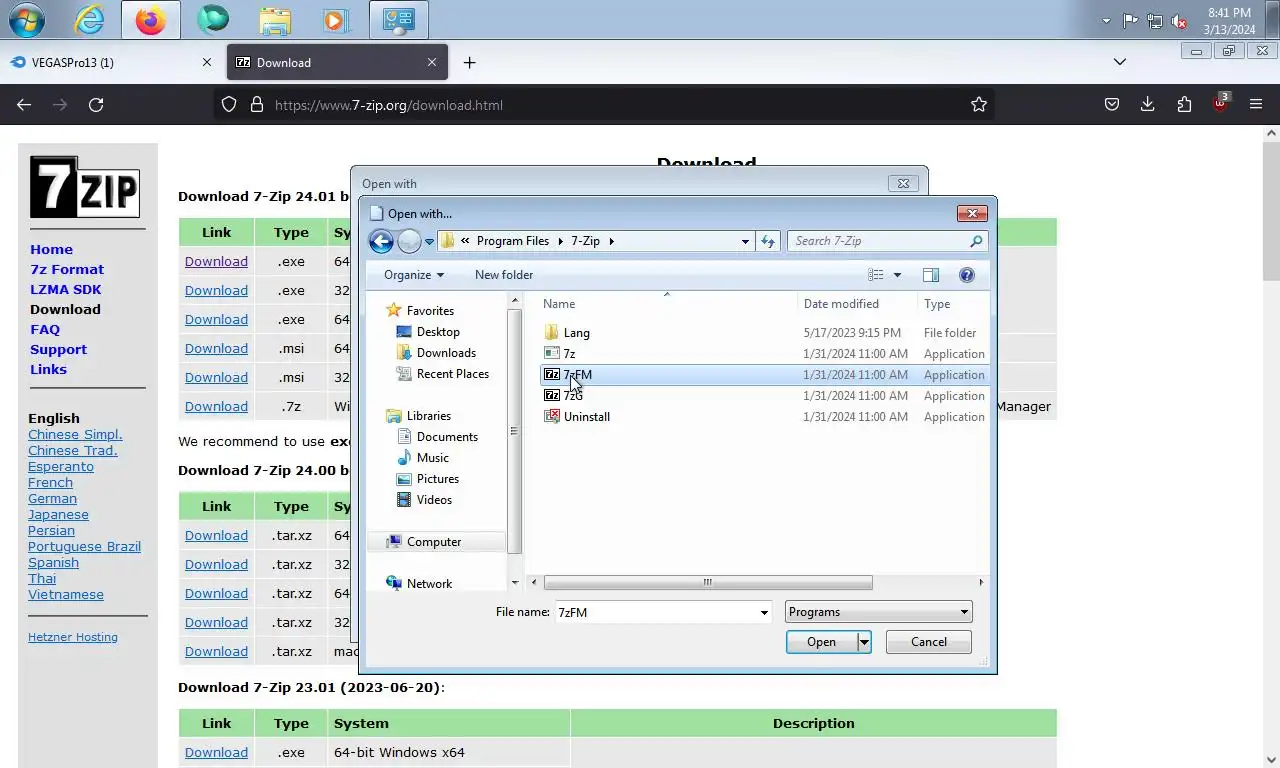The image size is (1280, 768).
Task: Open Music library
Action: [432, 458]
